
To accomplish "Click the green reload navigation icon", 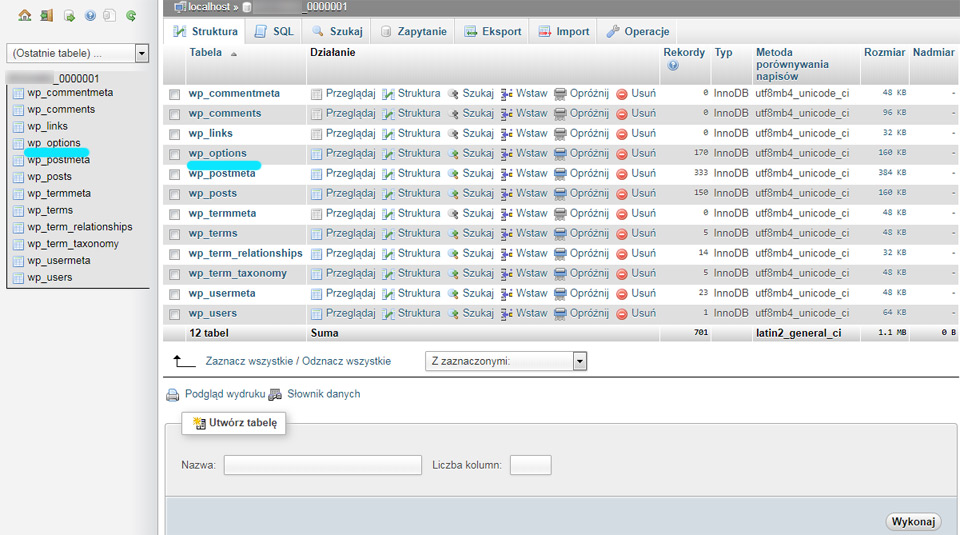I will click(131, 16).
